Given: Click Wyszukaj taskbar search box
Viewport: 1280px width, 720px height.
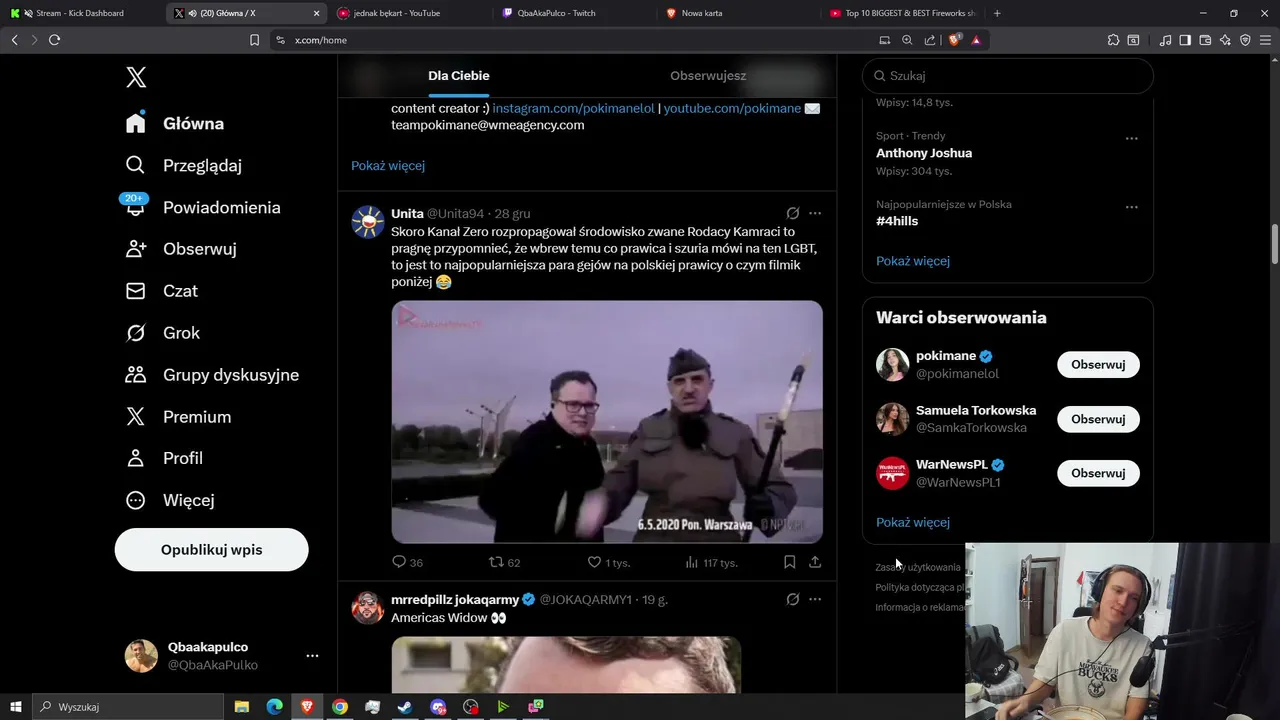Looking at the screenshot, I should pos(127,707).
